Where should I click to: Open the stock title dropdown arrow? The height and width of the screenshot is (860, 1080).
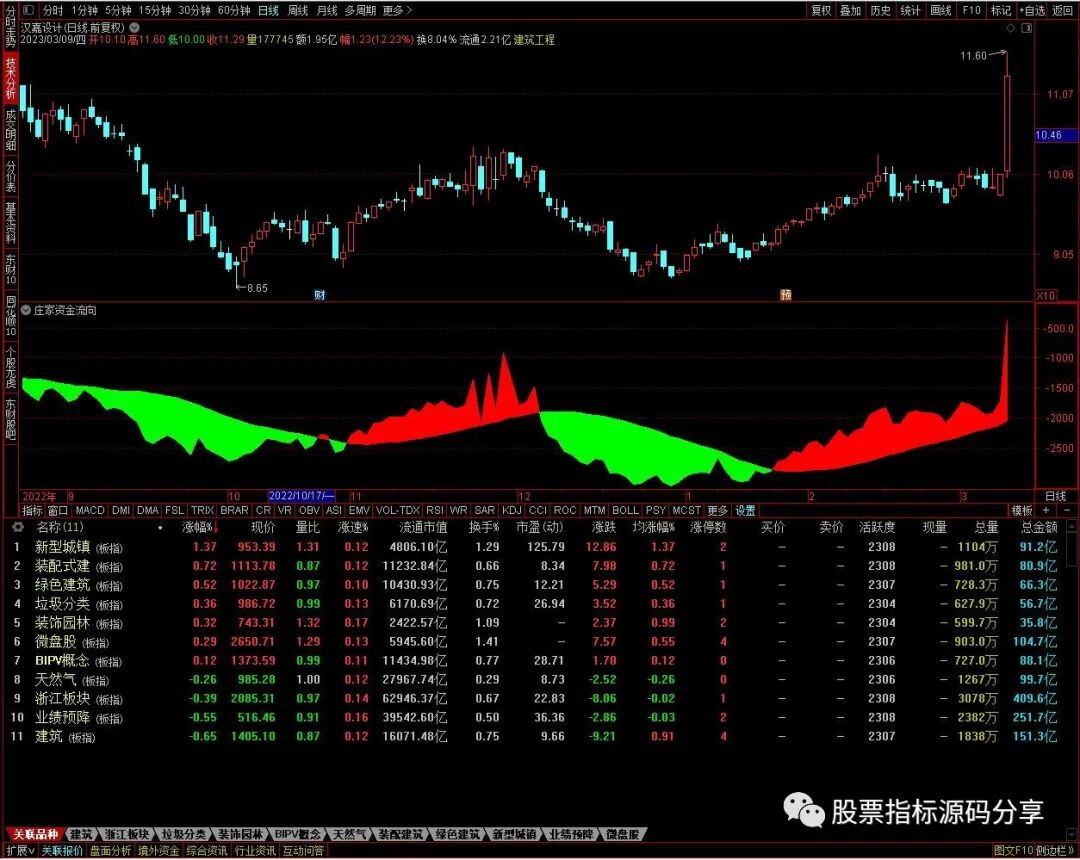click(135, 28)
